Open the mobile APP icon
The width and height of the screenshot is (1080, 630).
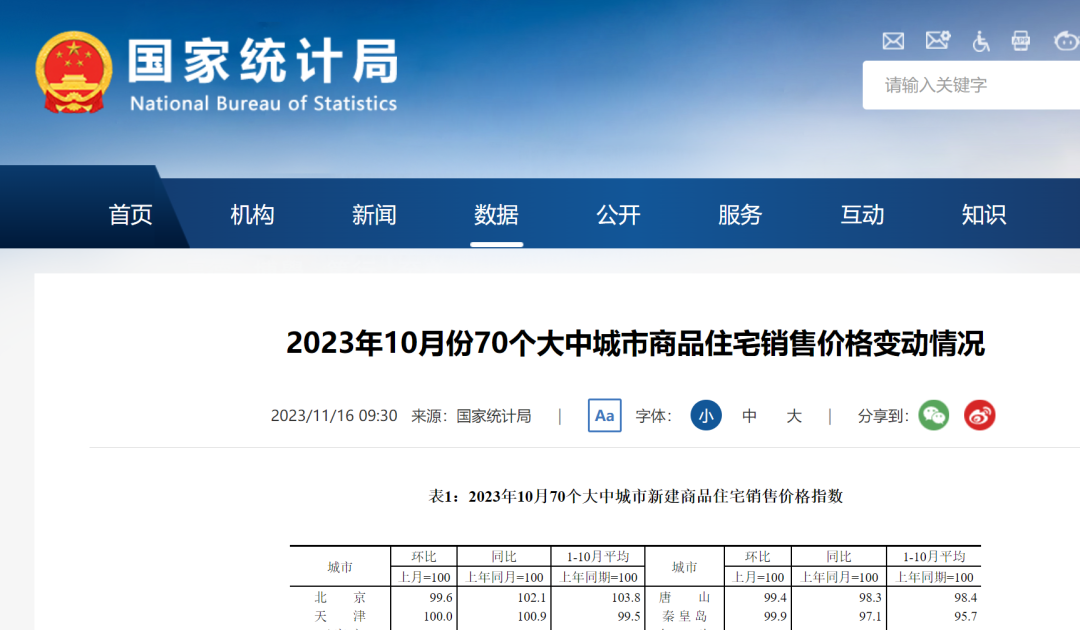(1020, 41)
